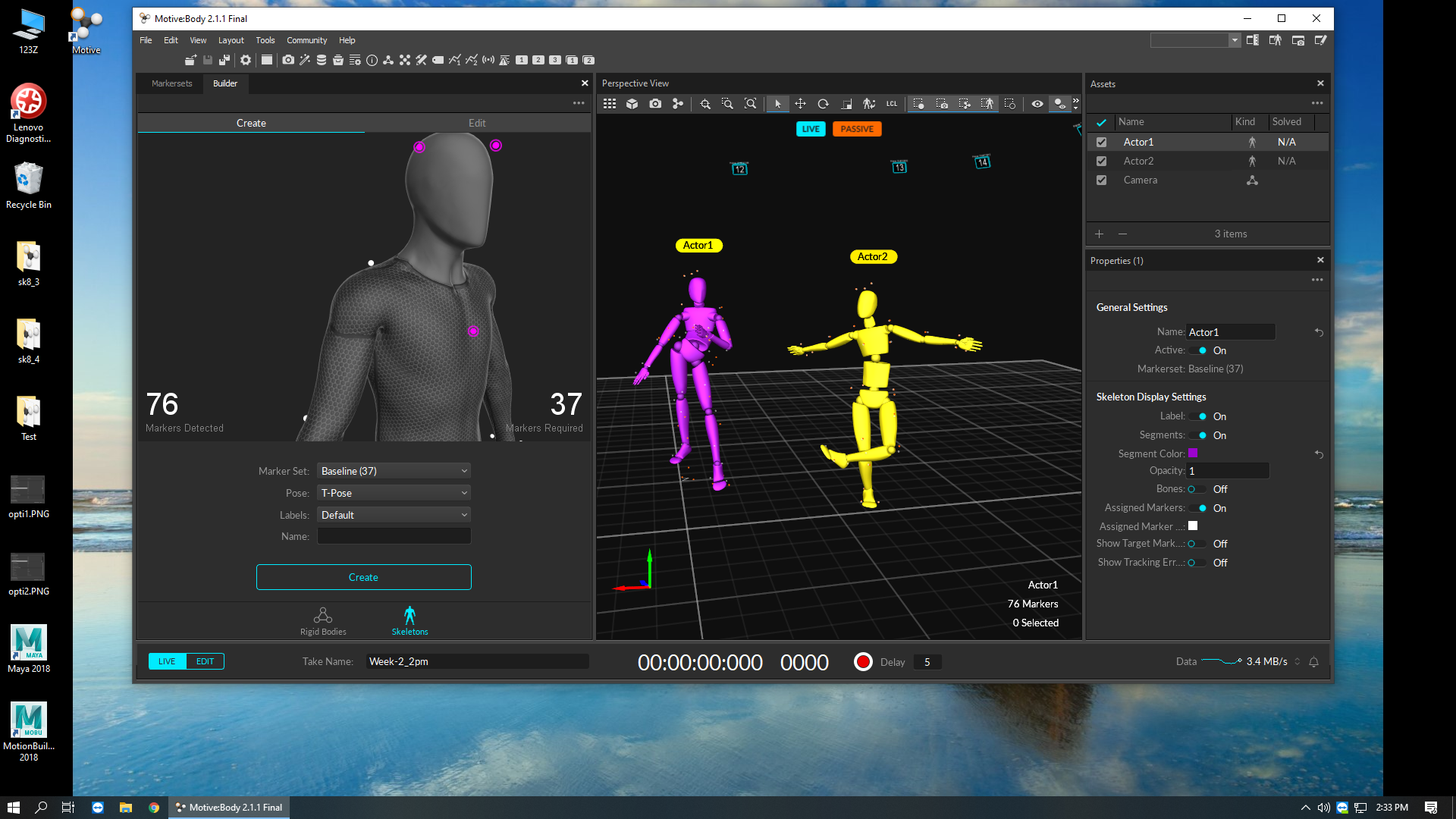Uncheck the Camera asset checkbox
1456x819 pixels.
[1102, 180]
